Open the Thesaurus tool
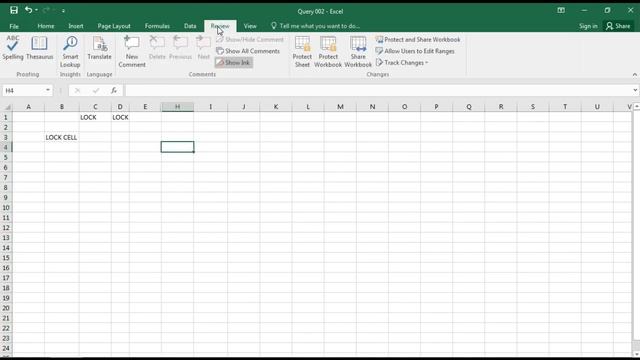 pos(40,48)
